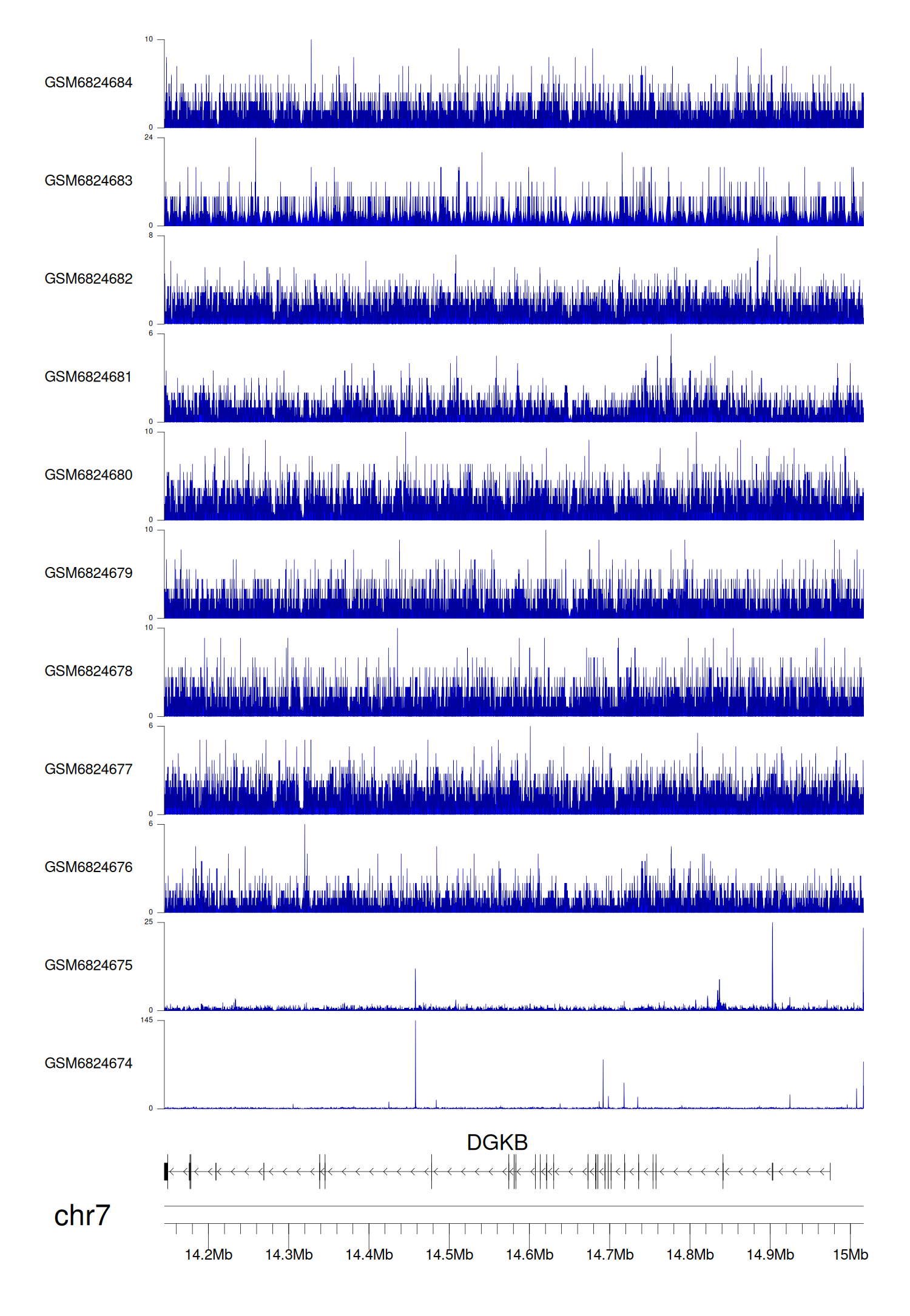Click the thick exon block at DGKB's left end

tap(166, 1171)
